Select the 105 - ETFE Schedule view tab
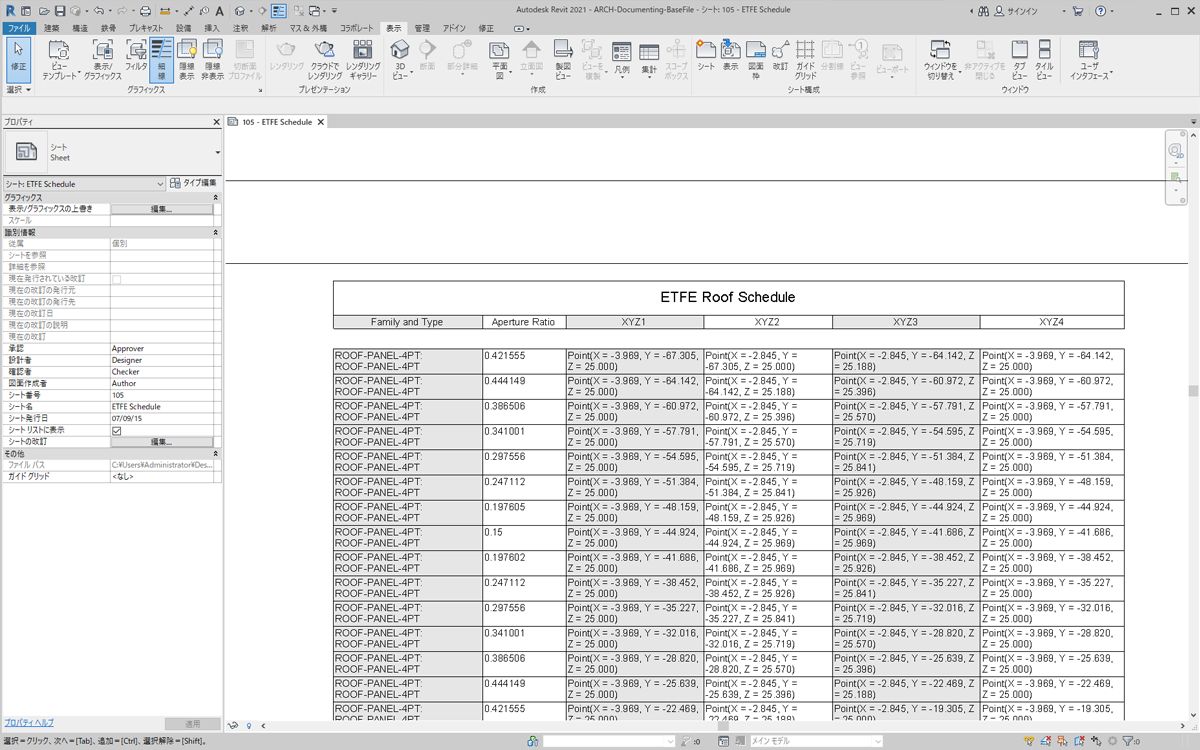This screenshot has width=1200, height=750. coord(277,122)
